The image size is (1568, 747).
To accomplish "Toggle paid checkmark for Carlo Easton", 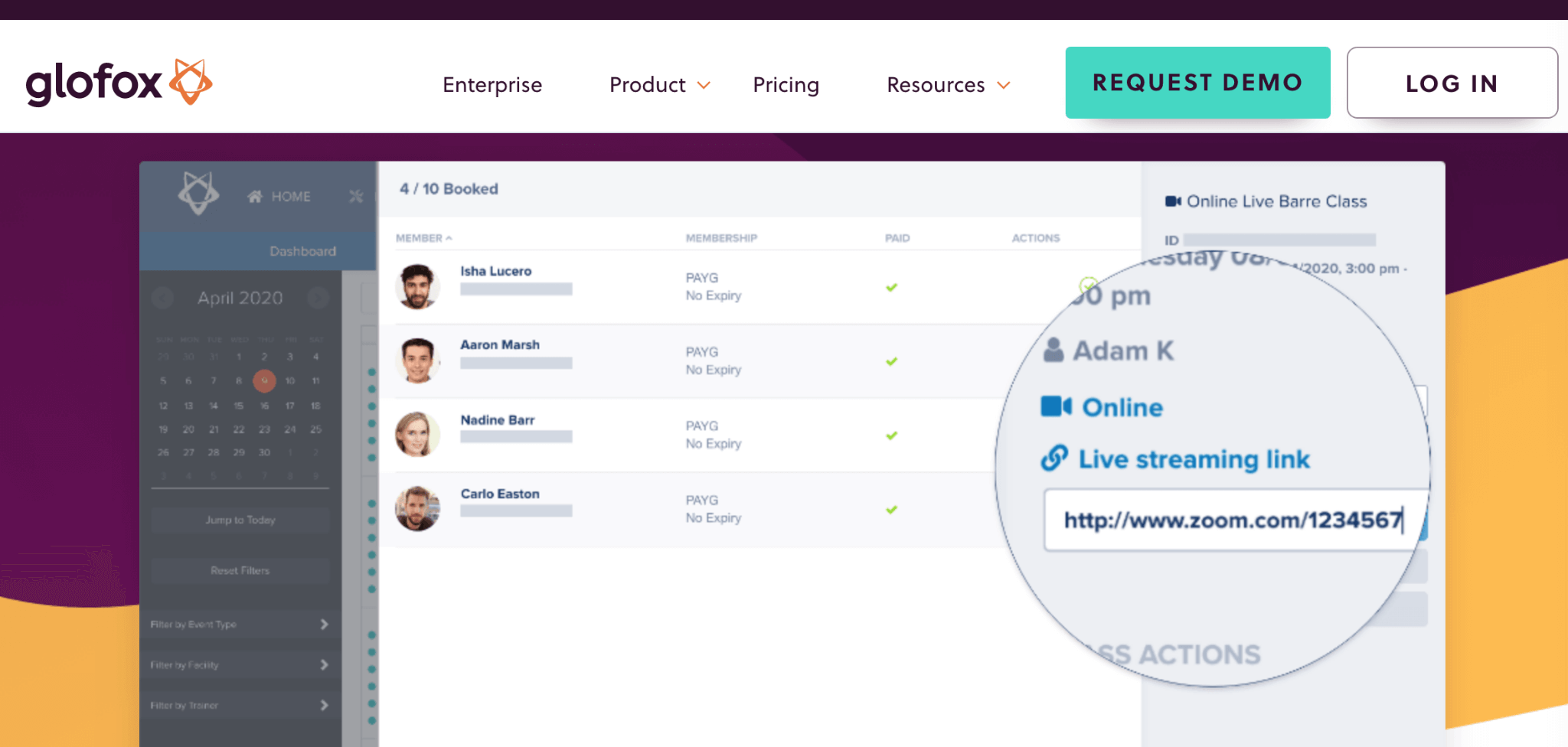I will point(891,510).
